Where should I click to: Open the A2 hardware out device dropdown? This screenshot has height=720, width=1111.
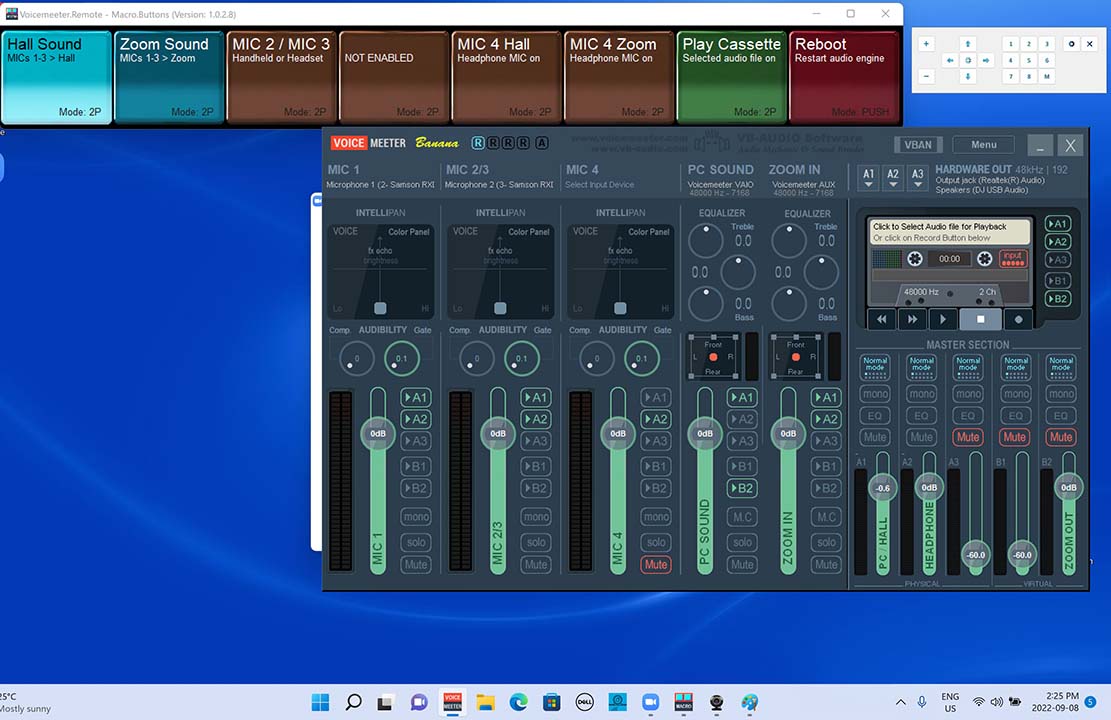[893, 177]
